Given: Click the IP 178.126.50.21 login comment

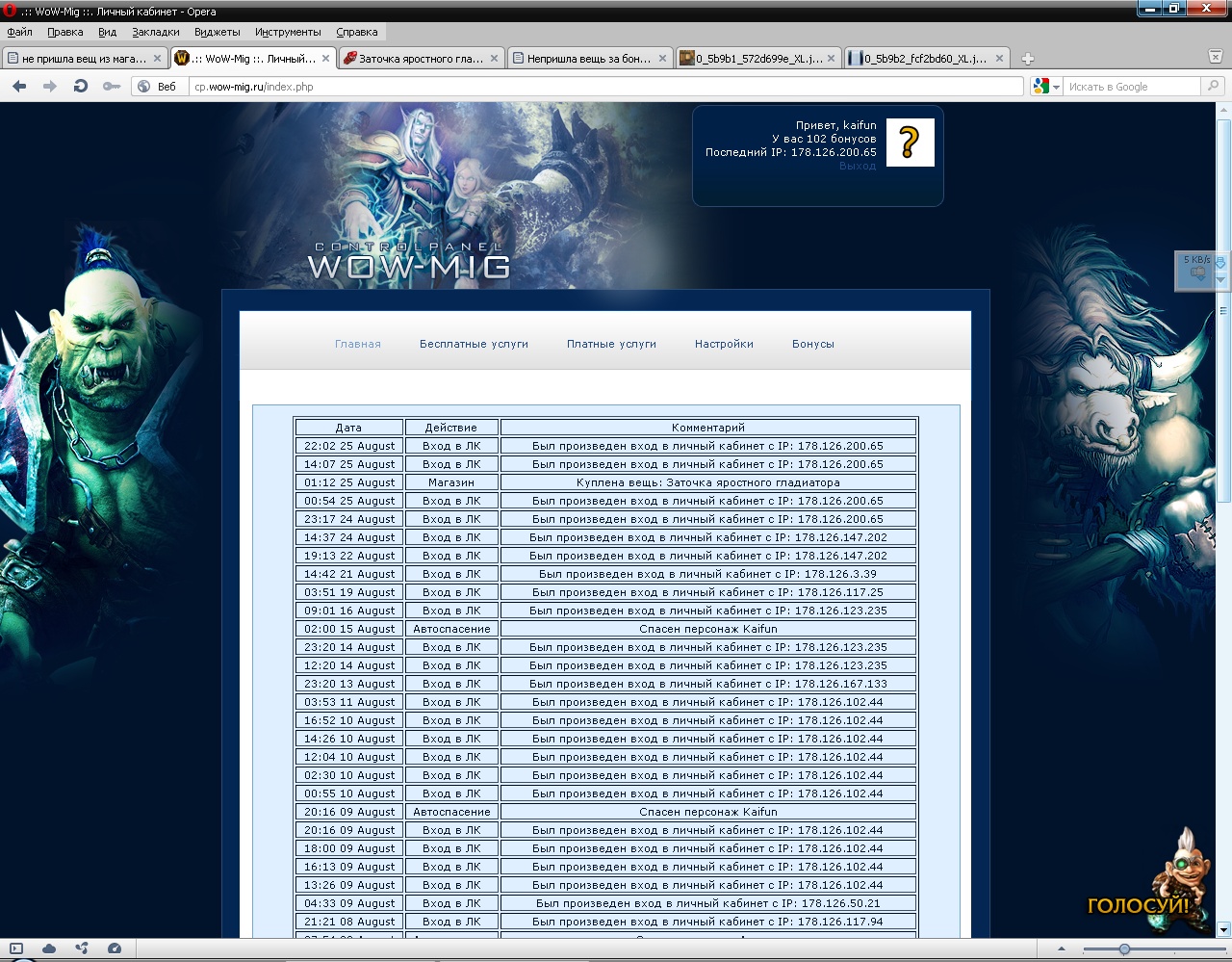Looking at the screenshot, I should (x=708, y=903).
